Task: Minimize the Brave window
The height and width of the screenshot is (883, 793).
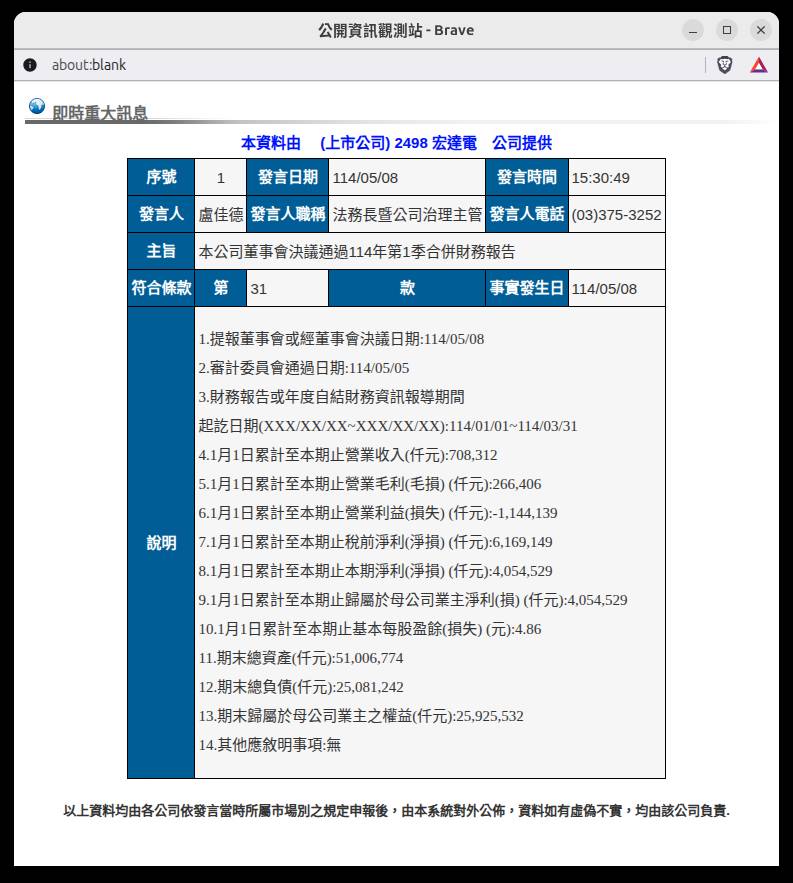Action: coord(693,30)
